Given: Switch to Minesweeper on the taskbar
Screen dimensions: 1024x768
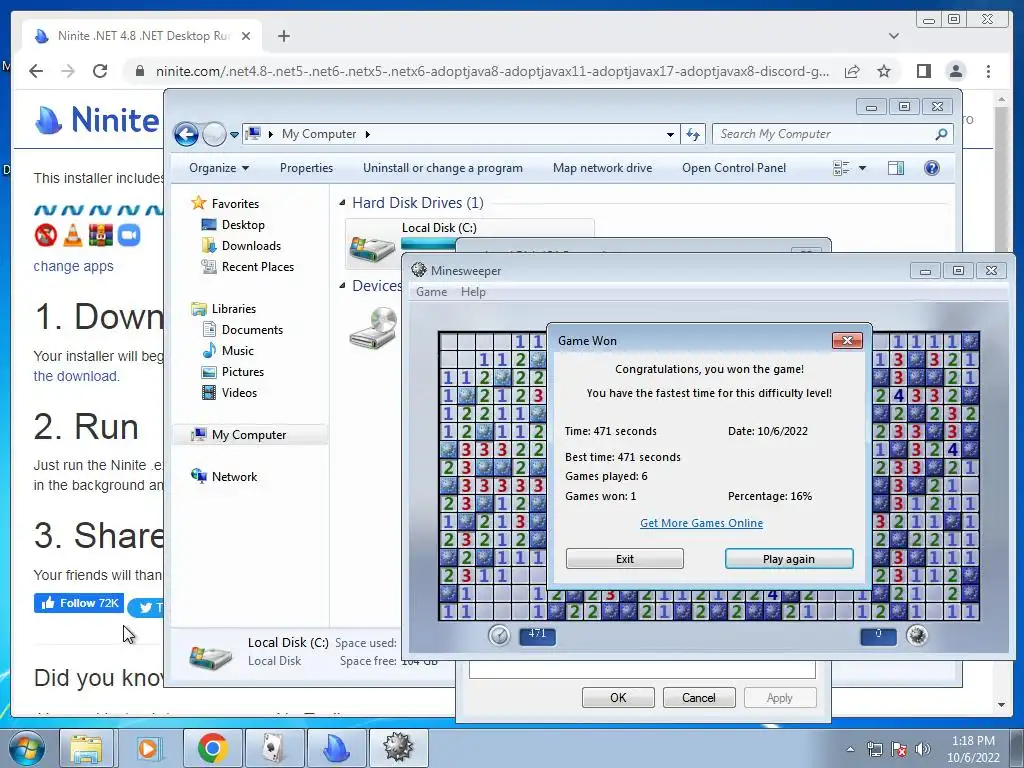Looking at the screenshot, I should click(398, 748).
